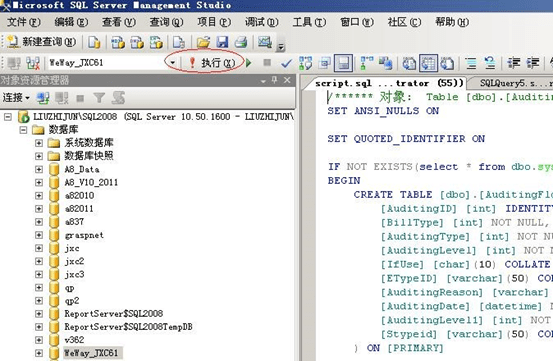Select the ReportServer$SQL2008TempDB database
The image size is (553, 361).
point(128,327)
